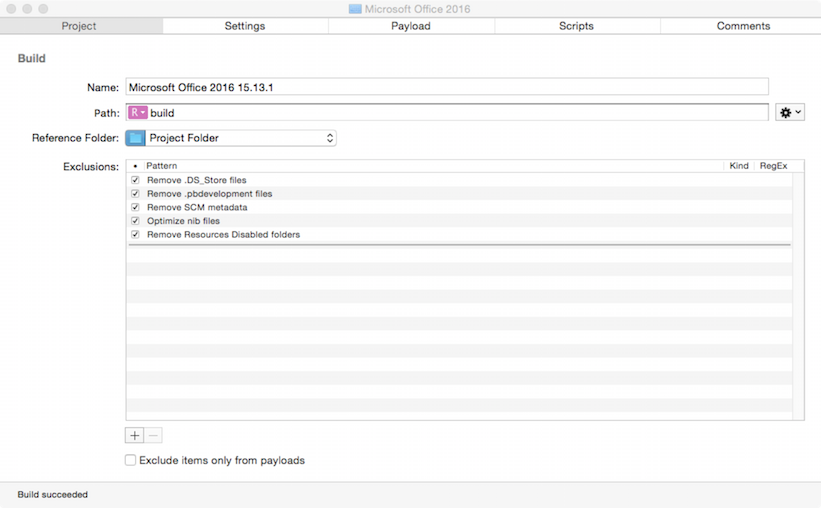The height and width of the screenshot is (508, 821).
Task: Switch to the Project tab
Action: click(81, 26)
